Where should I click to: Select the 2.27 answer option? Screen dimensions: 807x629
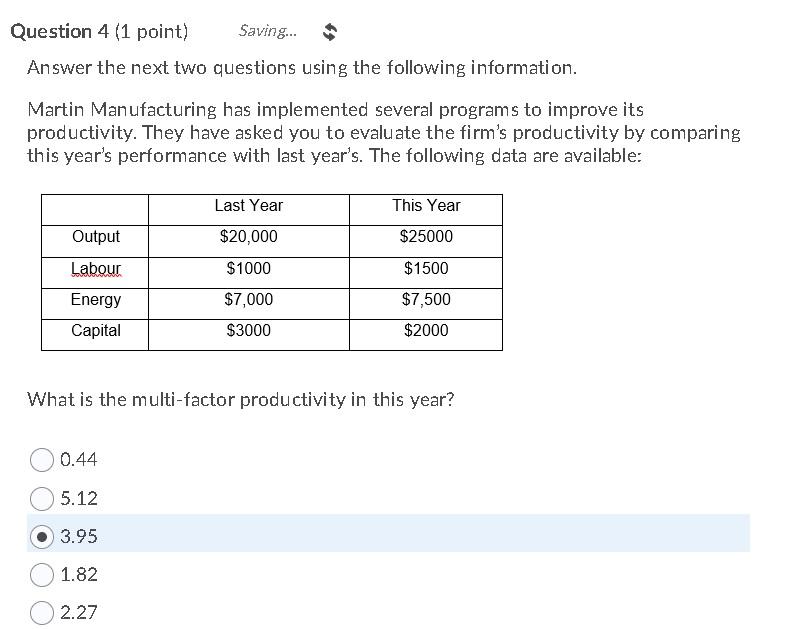point(43,613)
